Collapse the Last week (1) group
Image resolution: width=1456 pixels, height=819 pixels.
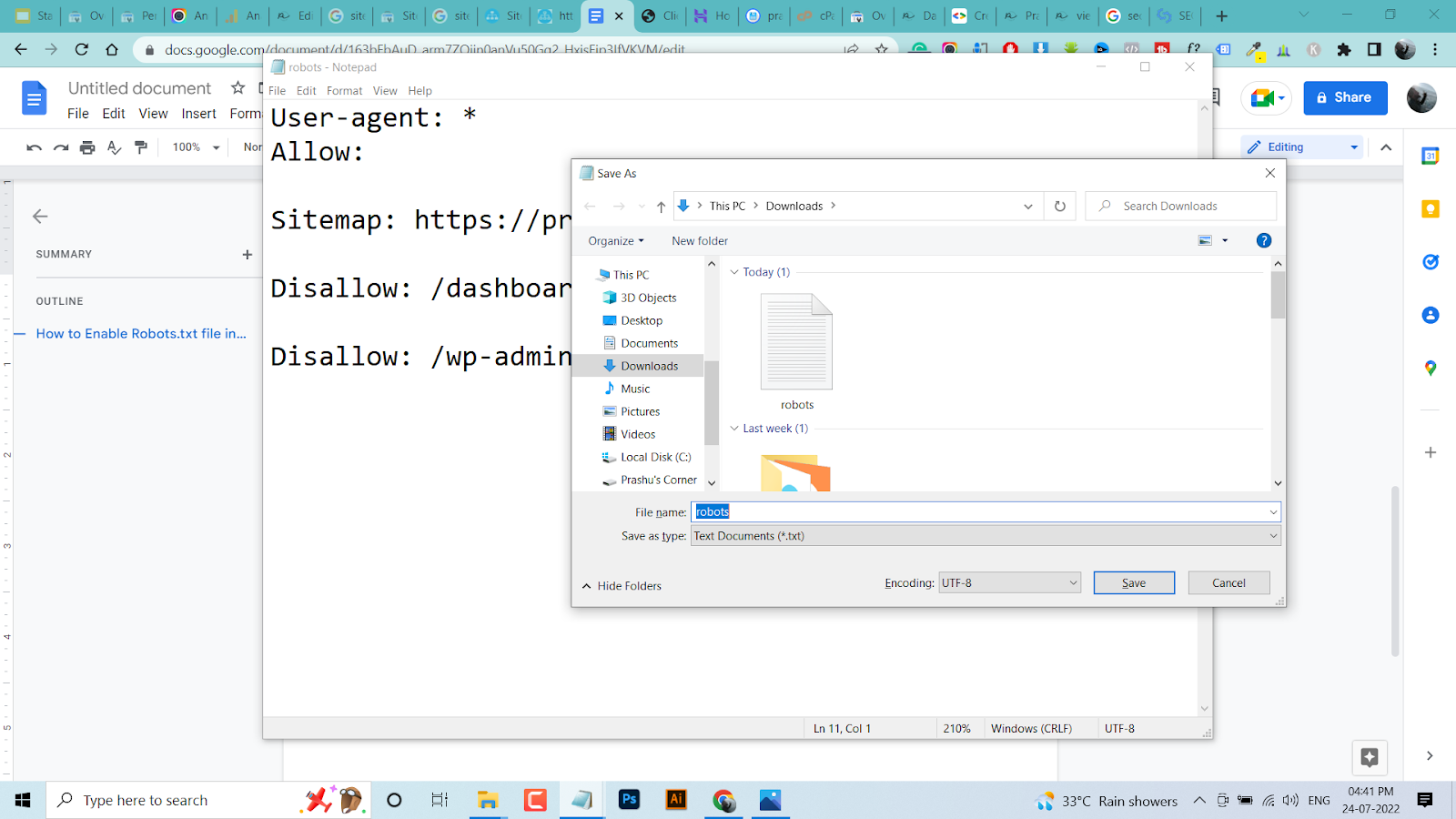(734, 429)
